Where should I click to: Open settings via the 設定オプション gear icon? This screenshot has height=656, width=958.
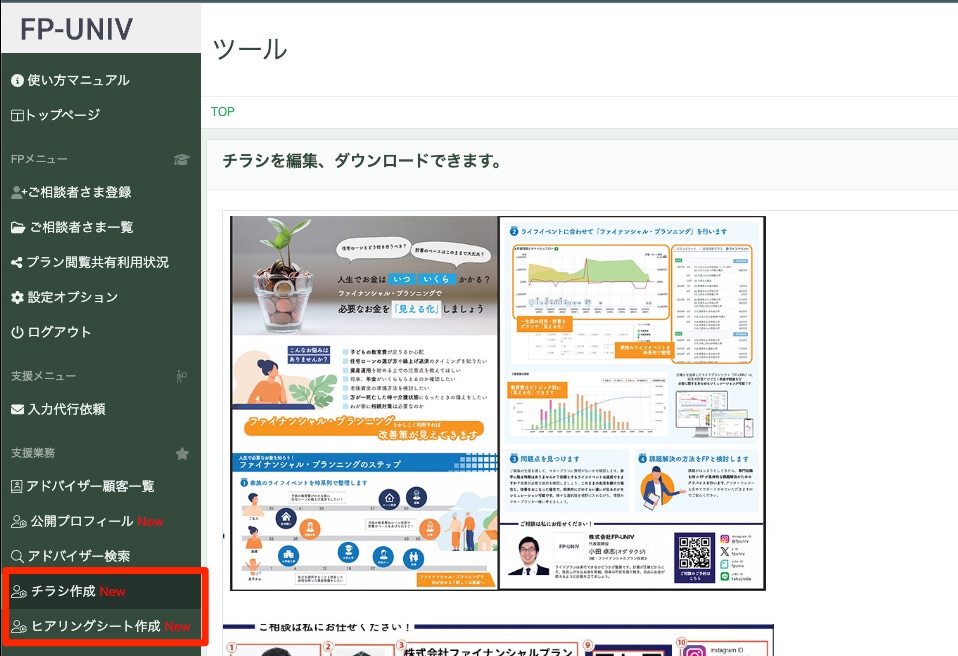17,297
